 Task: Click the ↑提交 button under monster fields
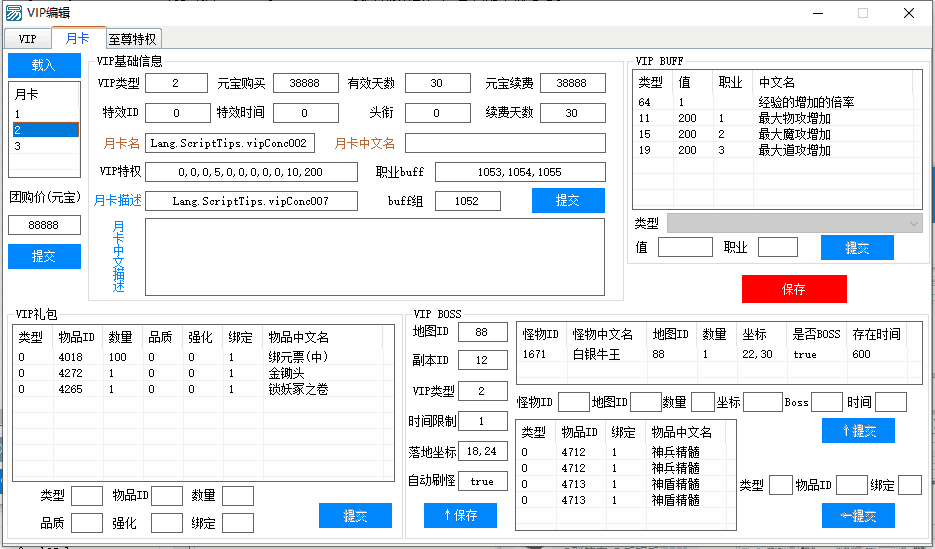857,431
